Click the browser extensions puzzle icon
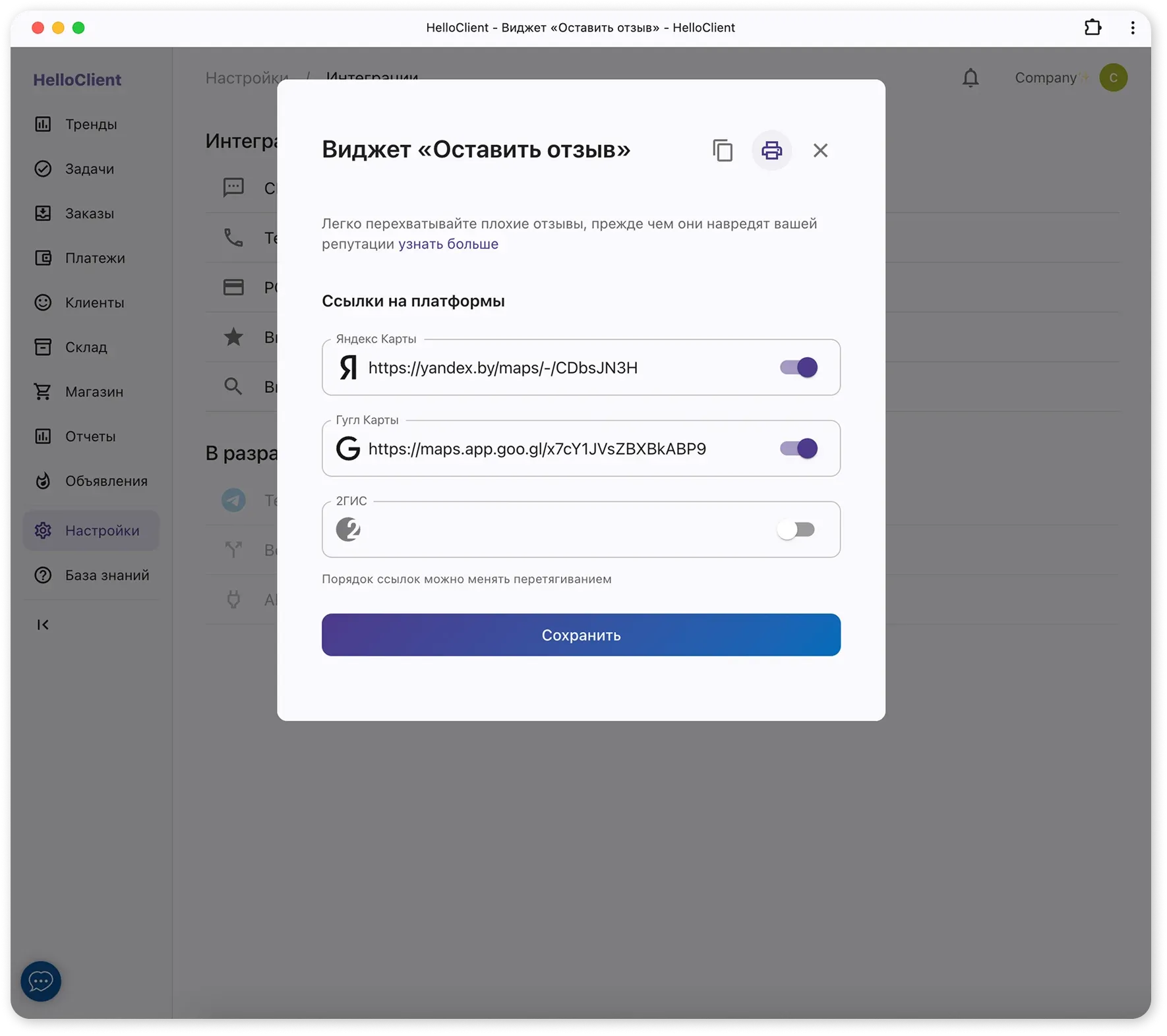 pos(1092,28)
